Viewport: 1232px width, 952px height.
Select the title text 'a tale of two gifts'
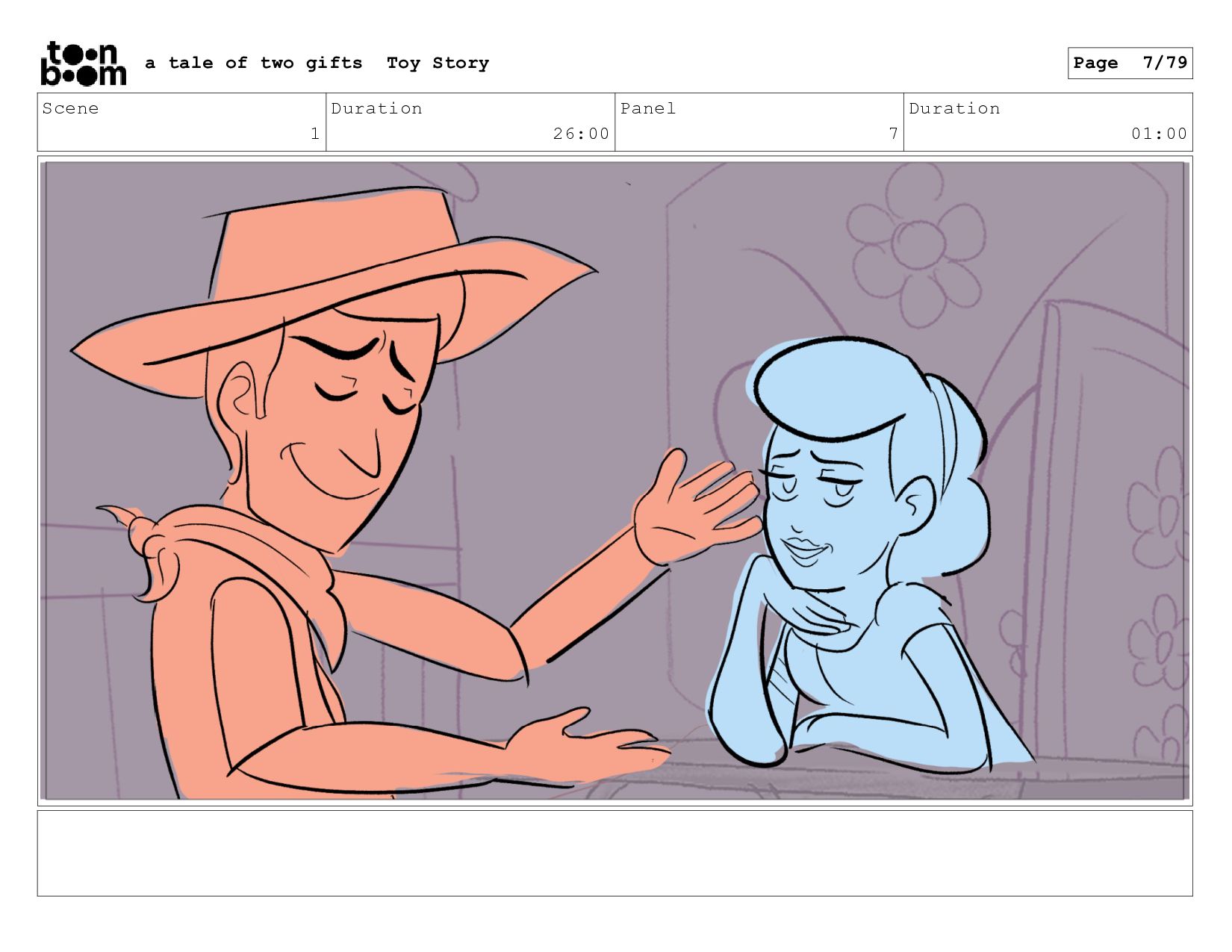click(254, 63)
